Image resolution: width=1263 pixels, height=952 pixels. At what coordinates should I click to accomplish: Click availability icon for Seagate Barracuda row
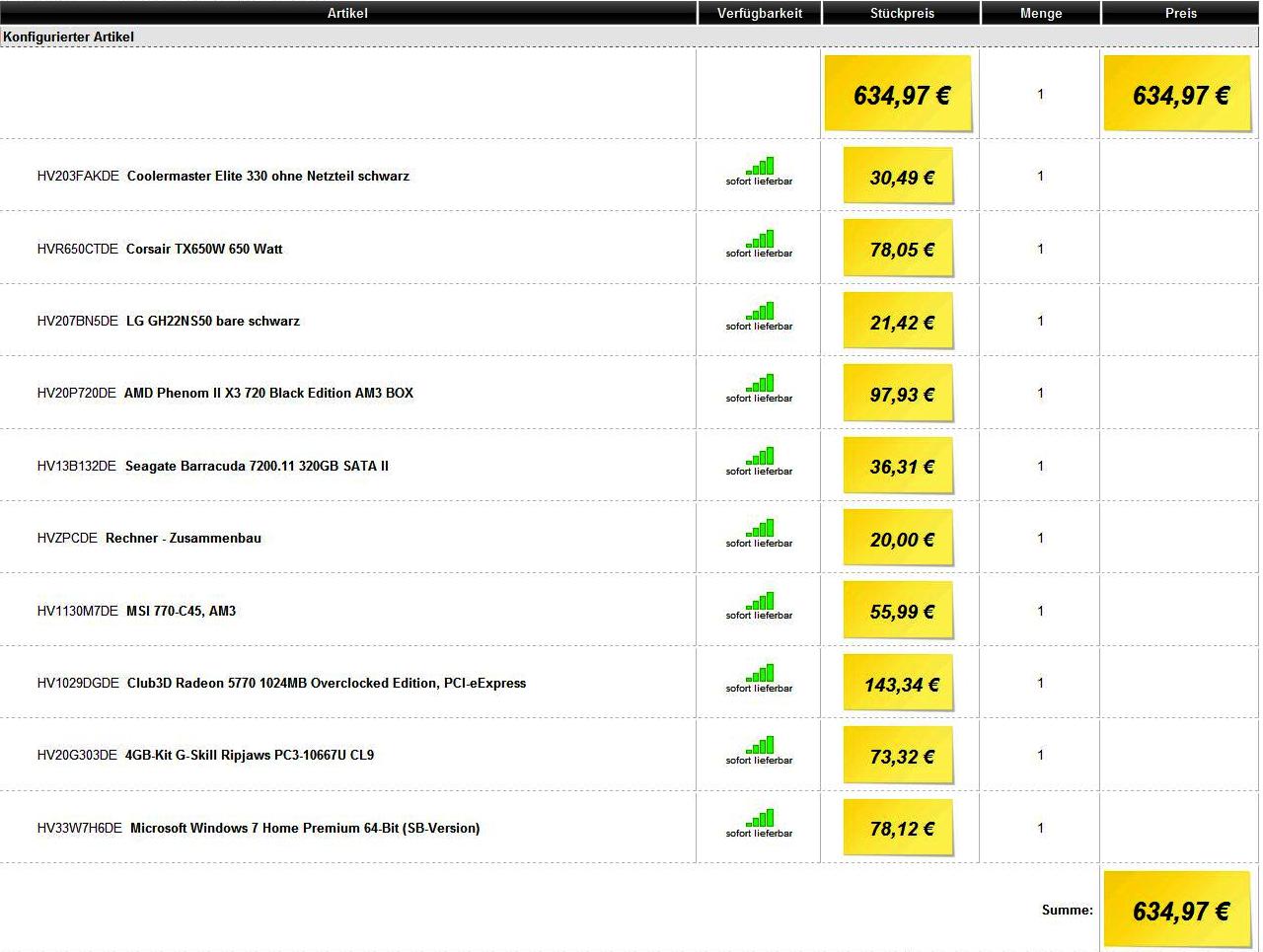coord(760,456)
